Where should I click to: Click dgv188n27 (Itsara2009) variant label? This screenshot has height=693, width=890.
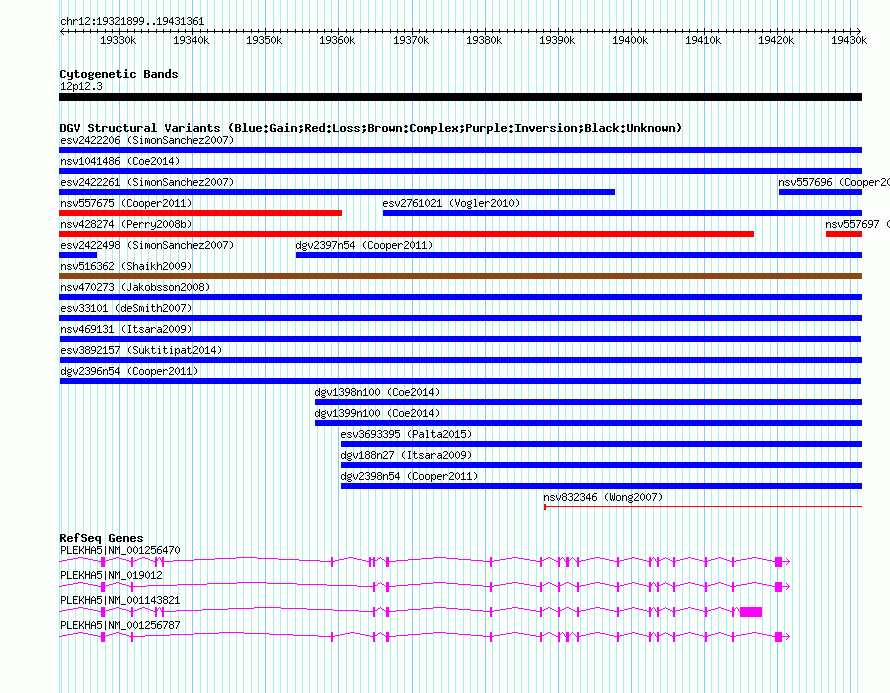coord(406,455)
